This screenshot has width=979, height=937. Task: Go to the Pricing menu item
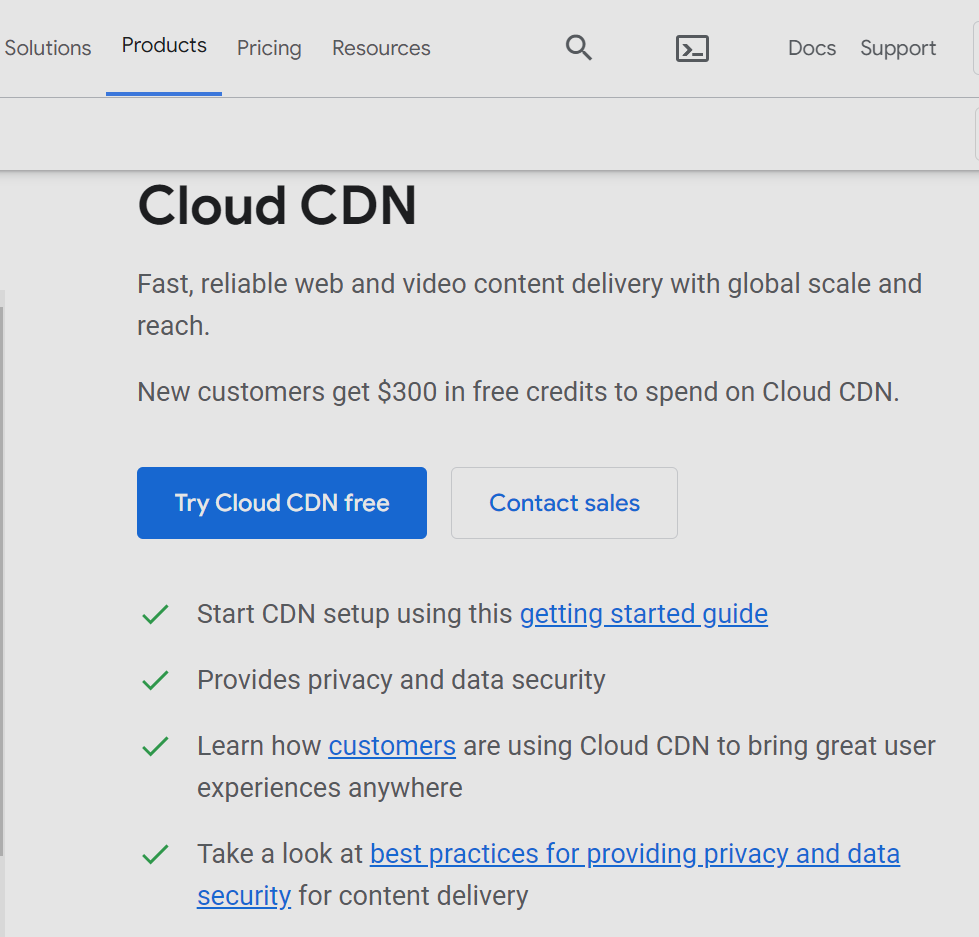pos(269,48)
